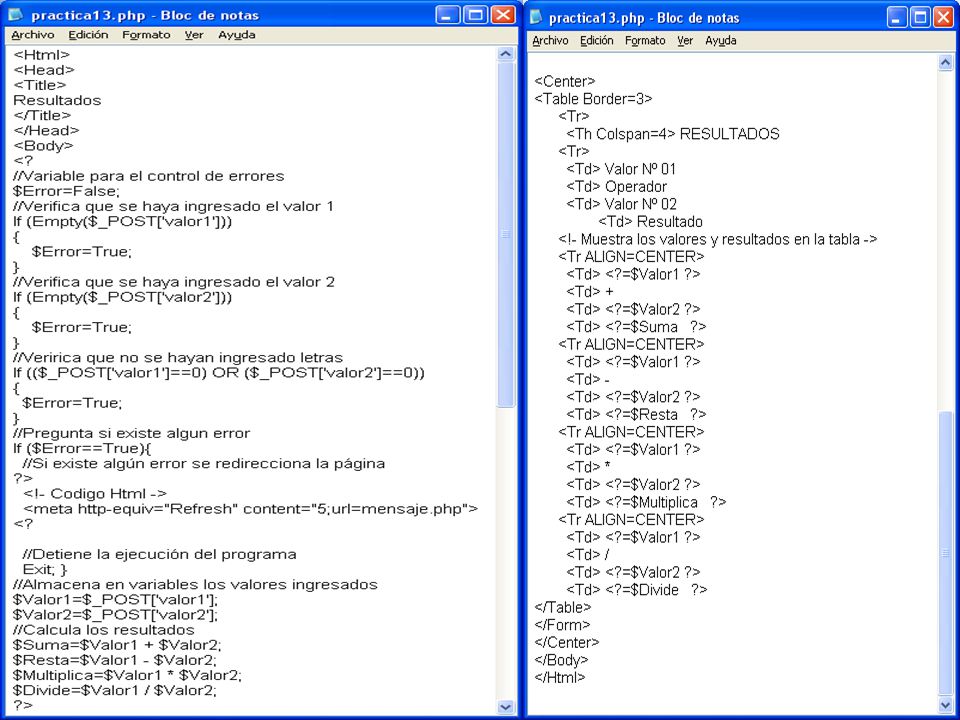Click the scrollbar thumb in right window
The width and height of the screenshot is (960, 720).
pos(945,553)
